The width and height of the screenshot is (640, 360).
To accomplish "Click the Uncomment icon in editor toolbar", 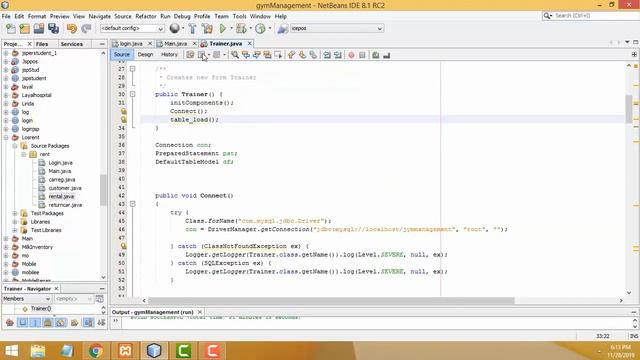I will pos(387,55).
